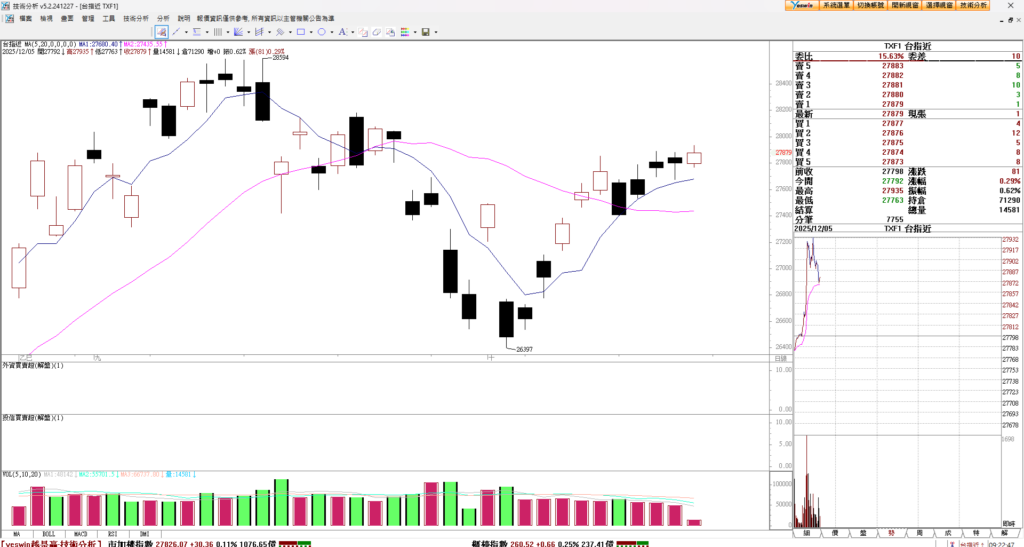This screenshot has height=547, width=1024.
Task: Click the Fibonacci fan lines tool
Action: tap(237, 32)
